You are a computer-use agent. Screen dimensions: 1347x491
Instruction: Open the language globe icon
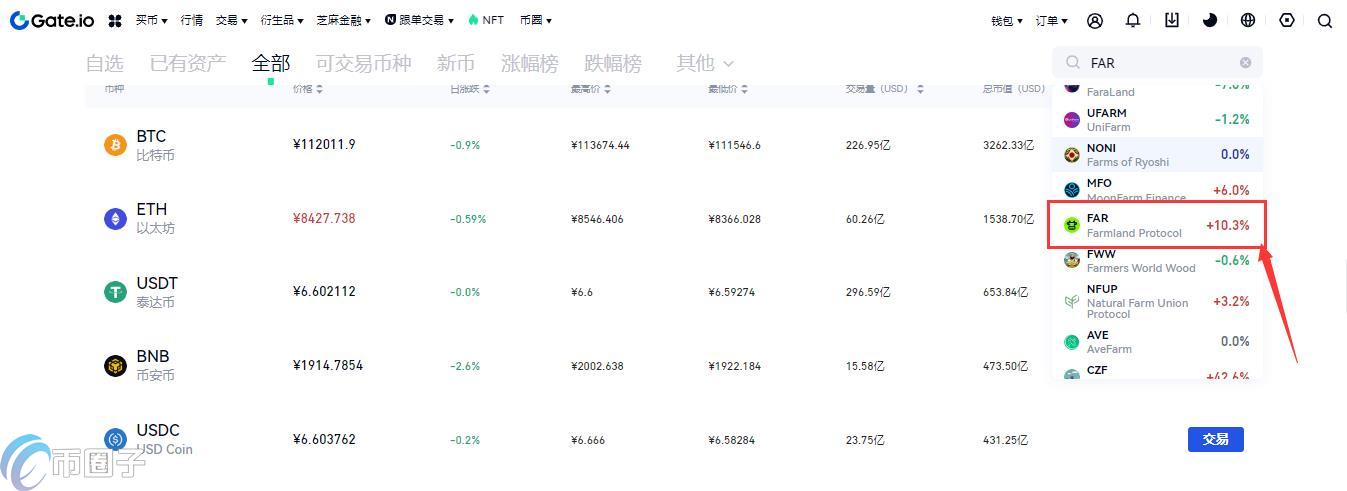tap(1248, 20)
